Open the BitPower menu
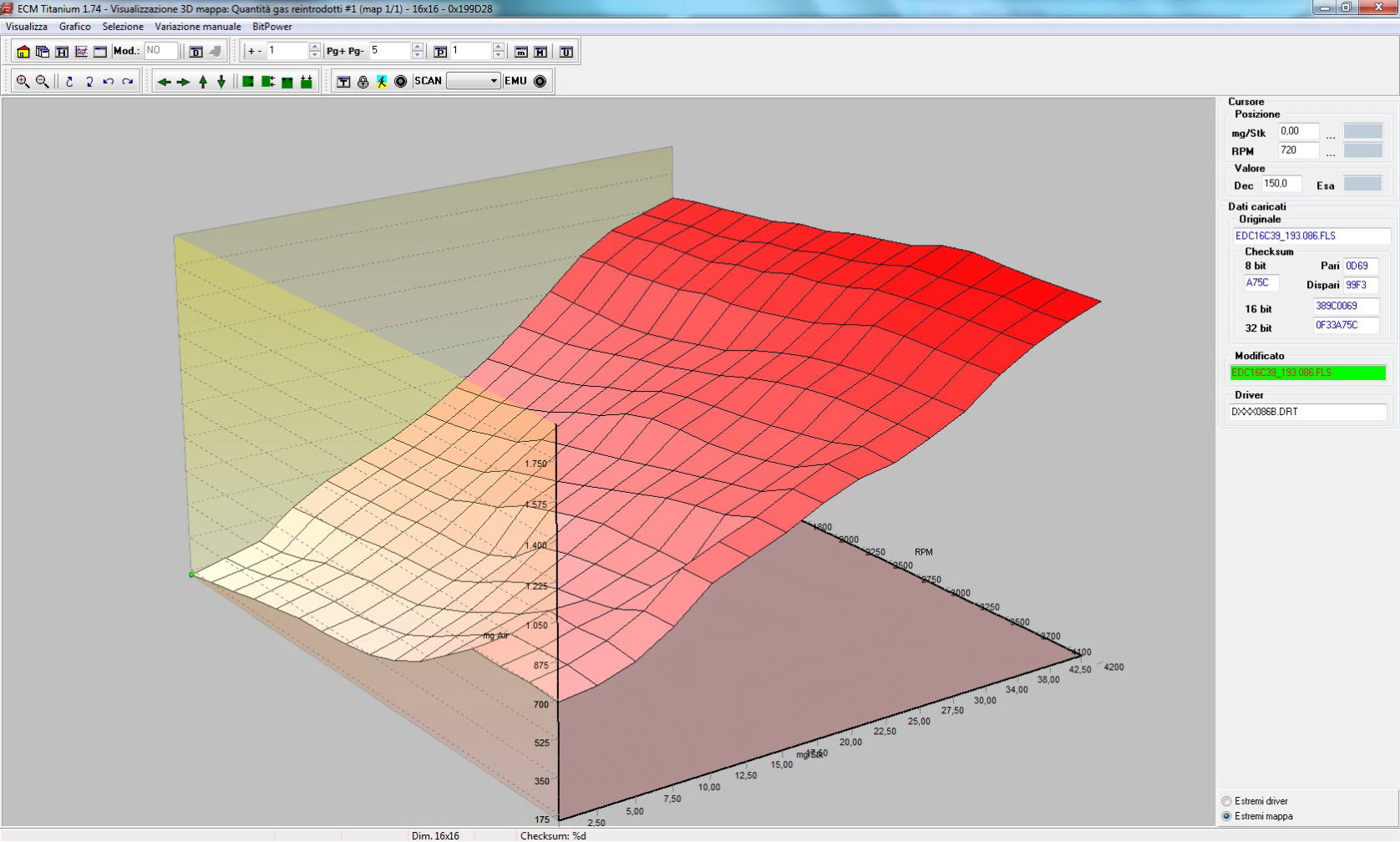Viewport: 1400px width, 842px height. pyautogui.click(x=272, y=27)
